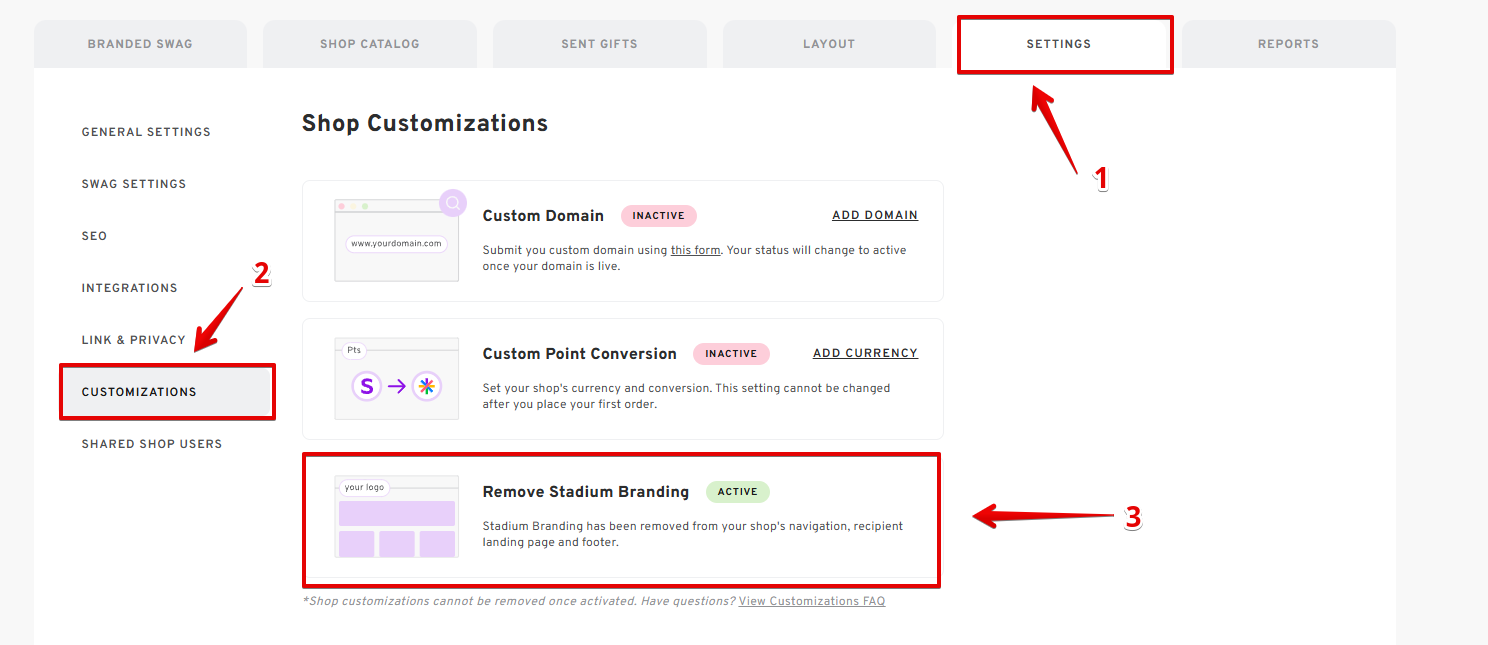Open View Customizations FAQ link
1488x645 pixels.
(812, 601)
